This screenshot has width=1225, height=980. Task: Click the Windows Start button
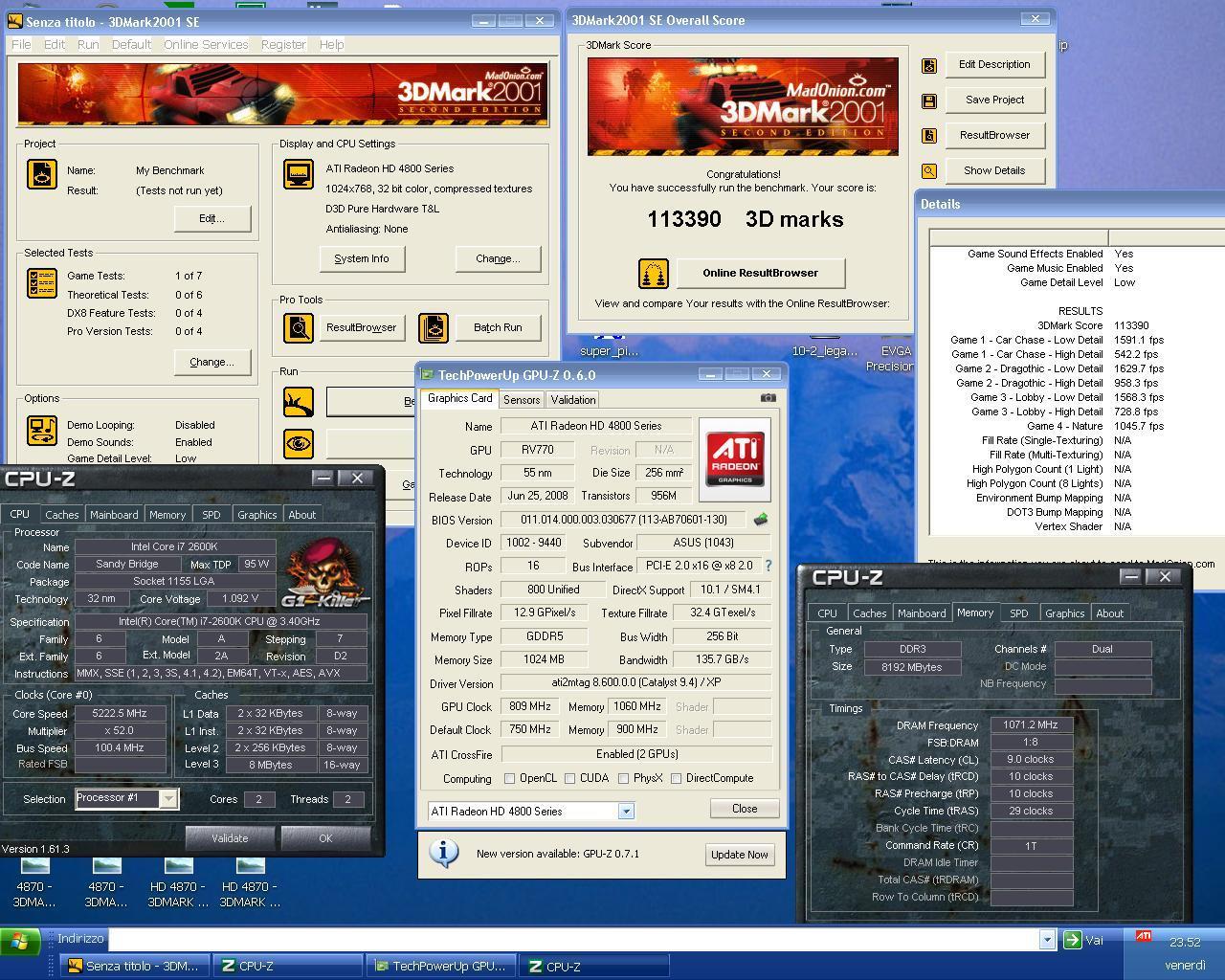[20, 940]
